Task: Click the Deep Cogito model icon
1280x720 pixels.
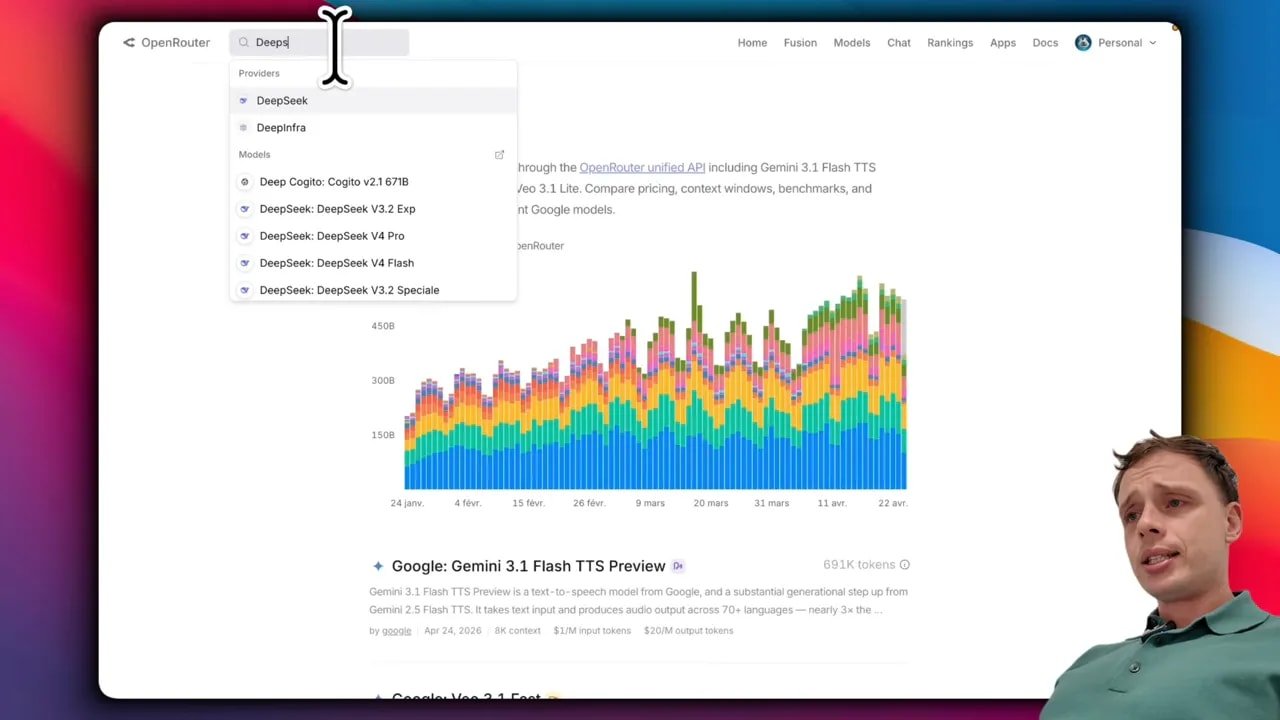Action: point(244,181)
